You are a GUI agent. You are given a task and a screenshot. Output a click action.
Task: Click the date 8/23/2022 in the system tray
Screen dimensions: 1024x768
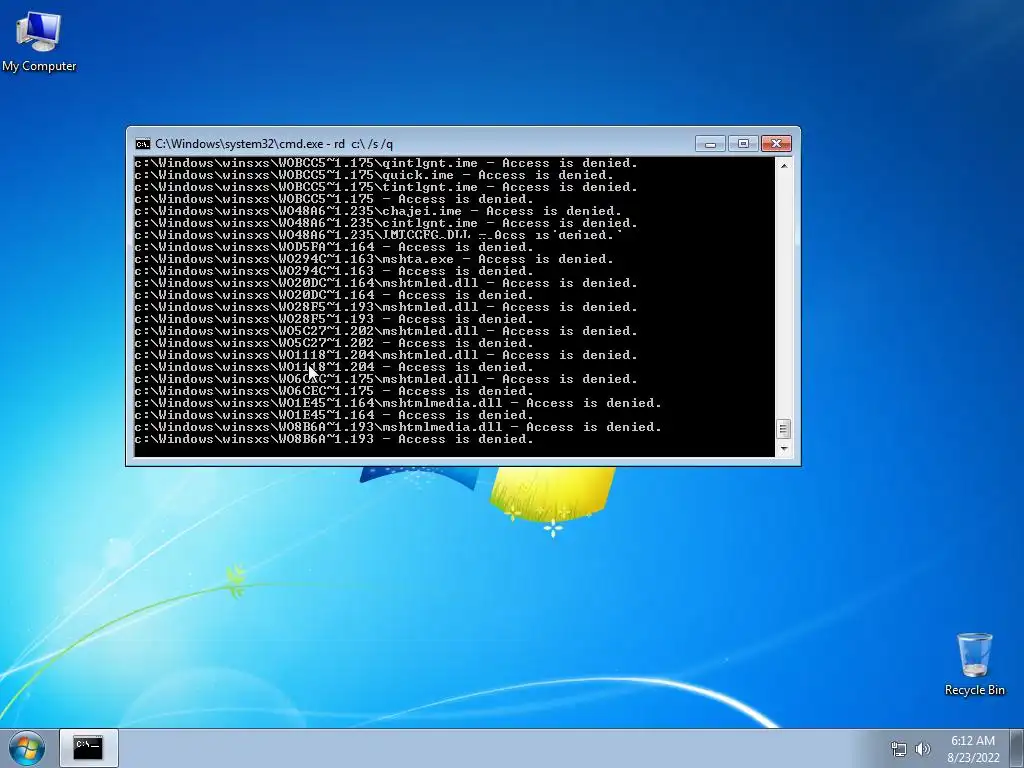(973, 758)
